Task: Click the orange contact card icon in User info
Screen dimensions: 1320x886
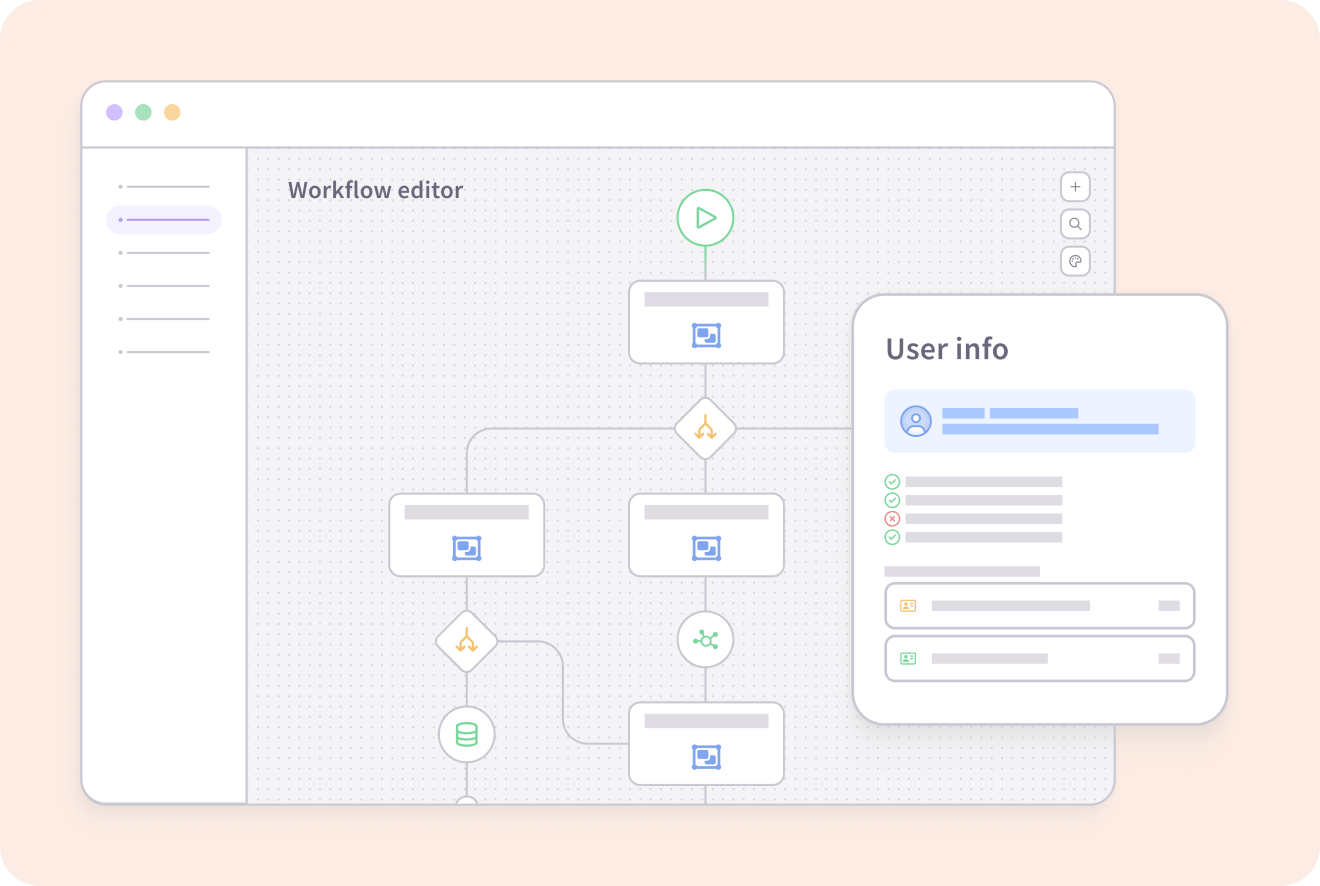Action: pos(908,605)
